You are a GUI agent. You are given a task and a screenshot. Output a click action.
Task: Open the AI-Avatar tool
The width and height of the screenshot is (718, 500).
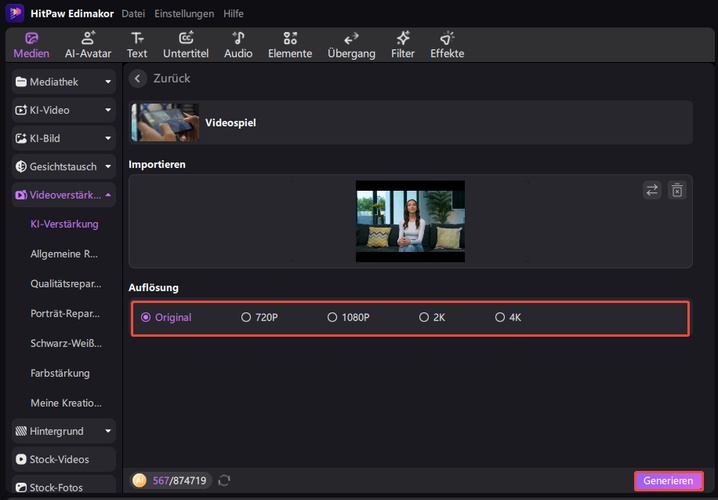click(x=88, y=45)
